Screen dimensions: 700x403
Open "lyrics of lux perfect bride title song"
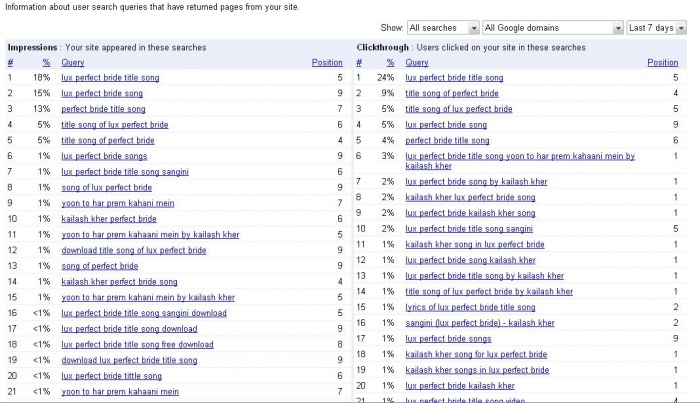(470, 307)
